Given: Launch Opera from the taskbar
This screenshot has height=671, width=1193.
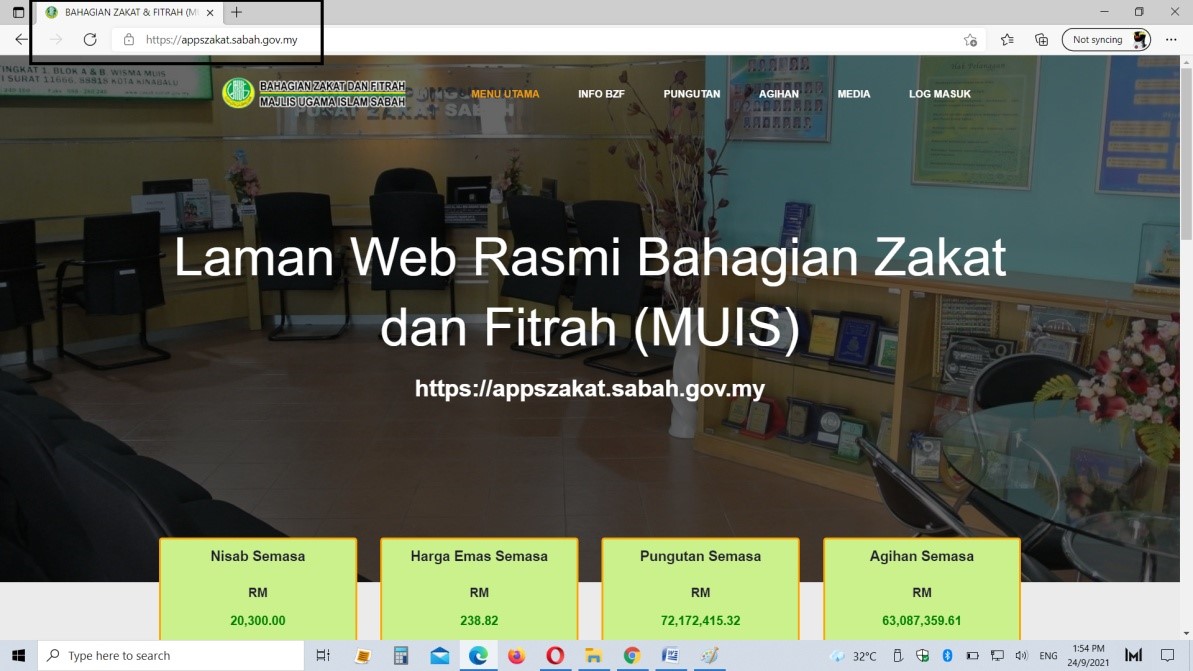Looking at the screenshot, I should 555,656.
